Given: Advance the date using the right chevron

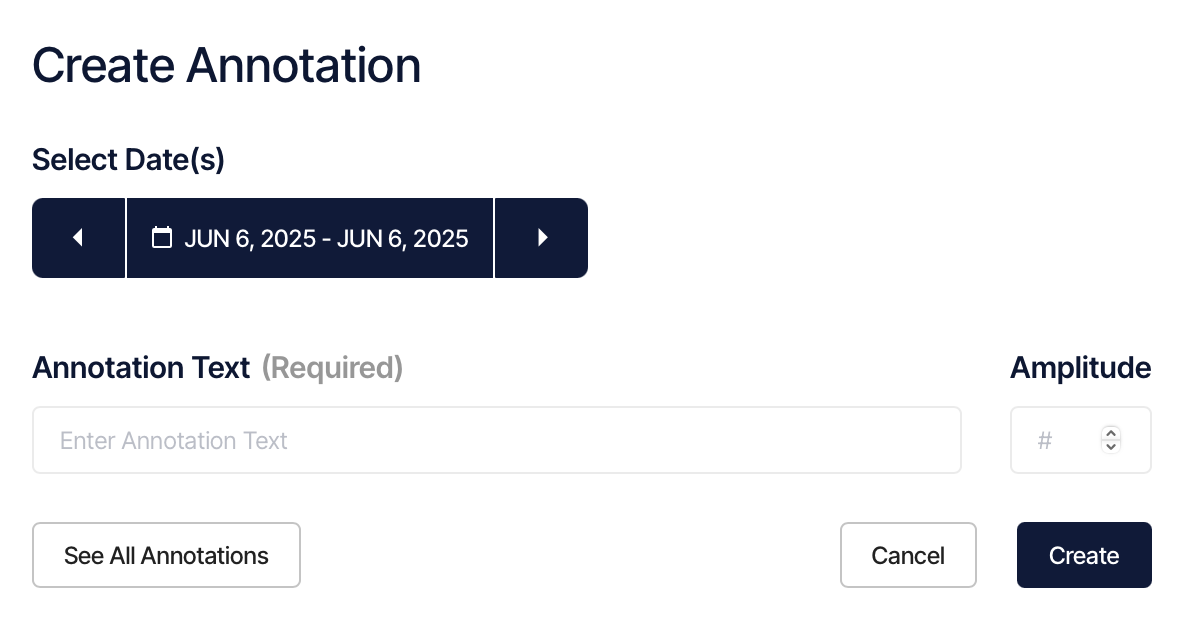Looking at the screenshot, I should pyautogui.click(x=541, y=237).
